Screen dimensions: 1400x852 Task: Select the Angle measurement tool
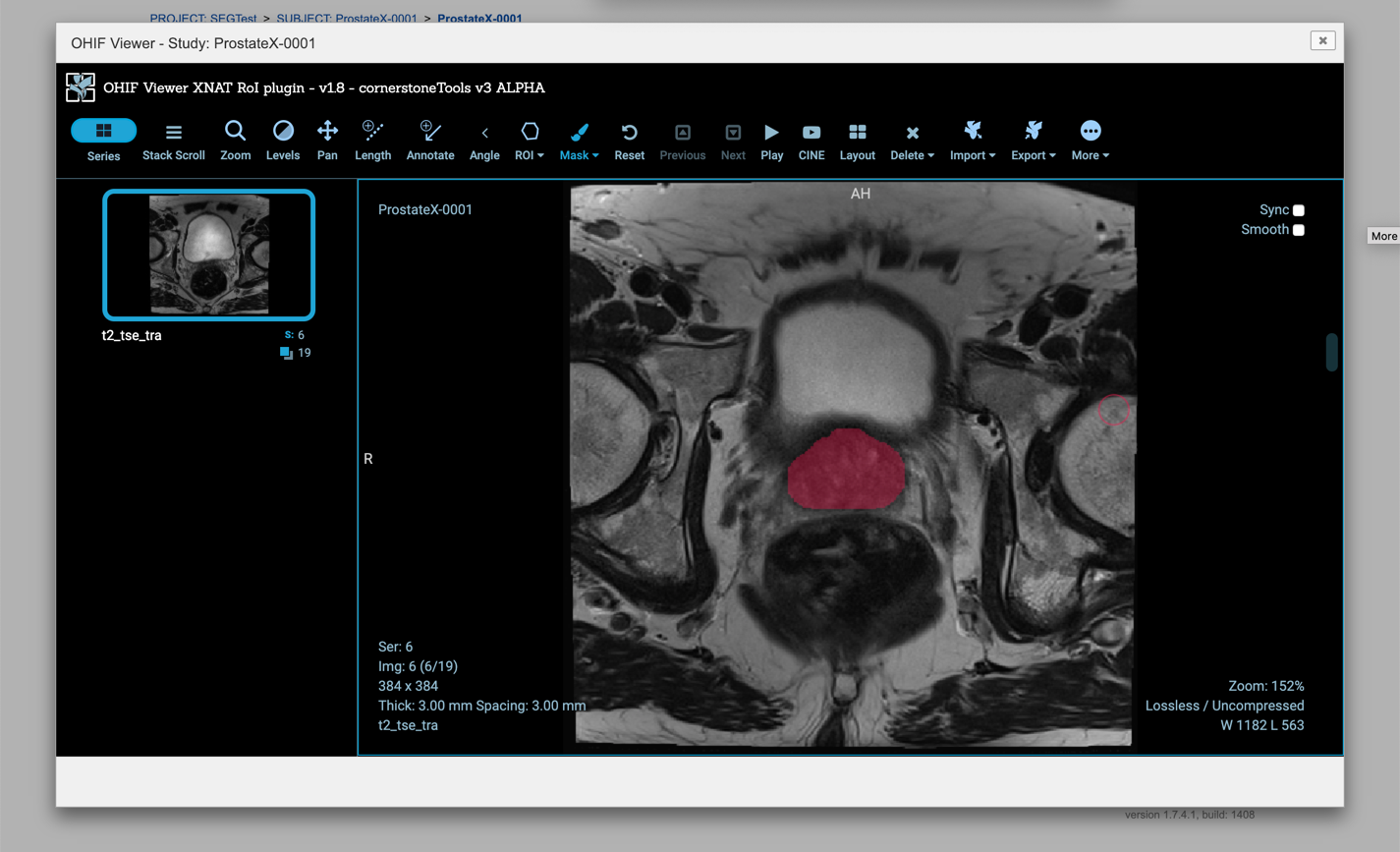pyautogui.click(x=484, y=139)
